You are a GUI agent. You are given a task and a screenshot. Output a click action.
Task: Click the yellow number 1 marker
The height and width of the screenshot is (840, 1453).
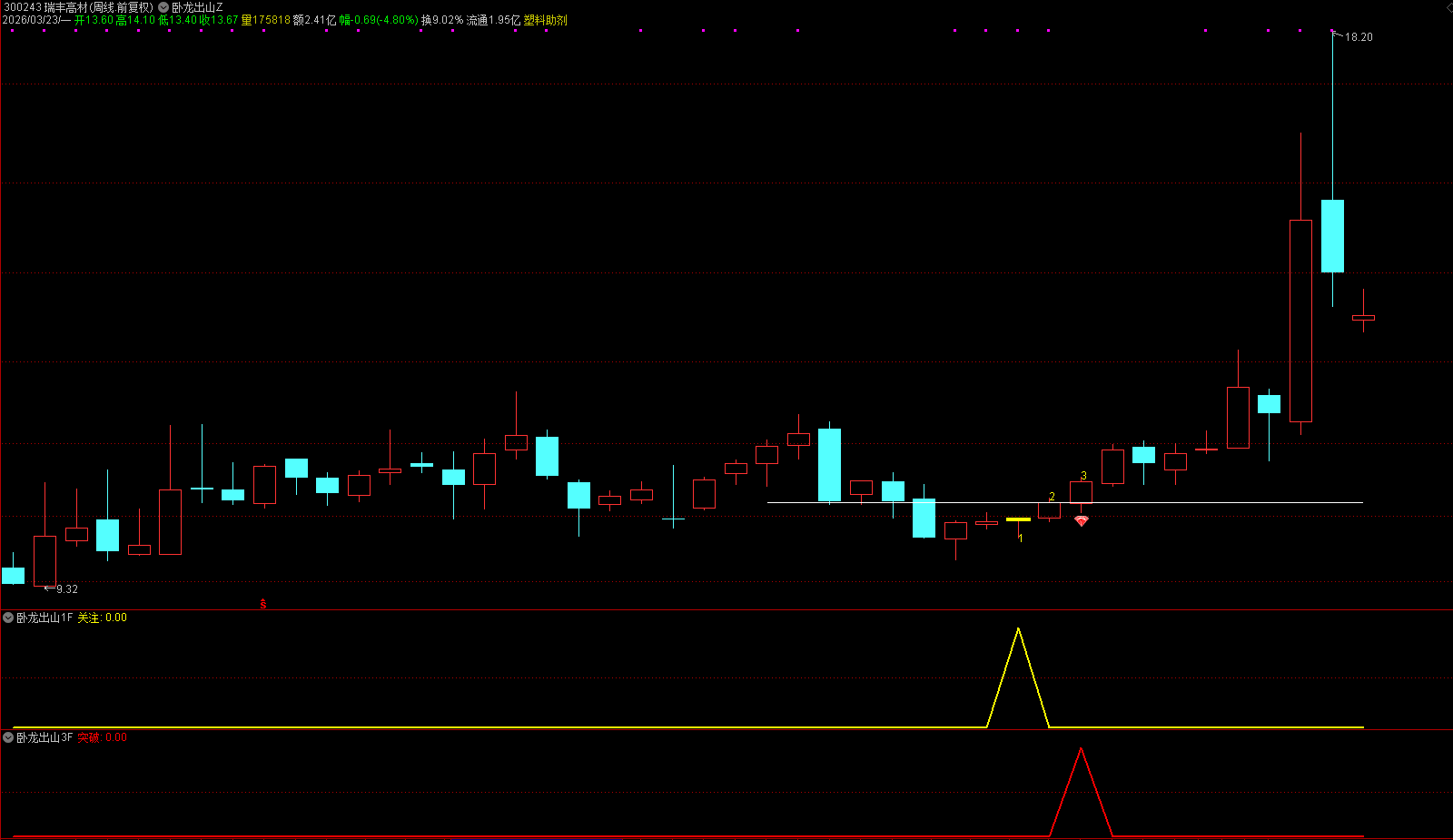pos(1020,539)
